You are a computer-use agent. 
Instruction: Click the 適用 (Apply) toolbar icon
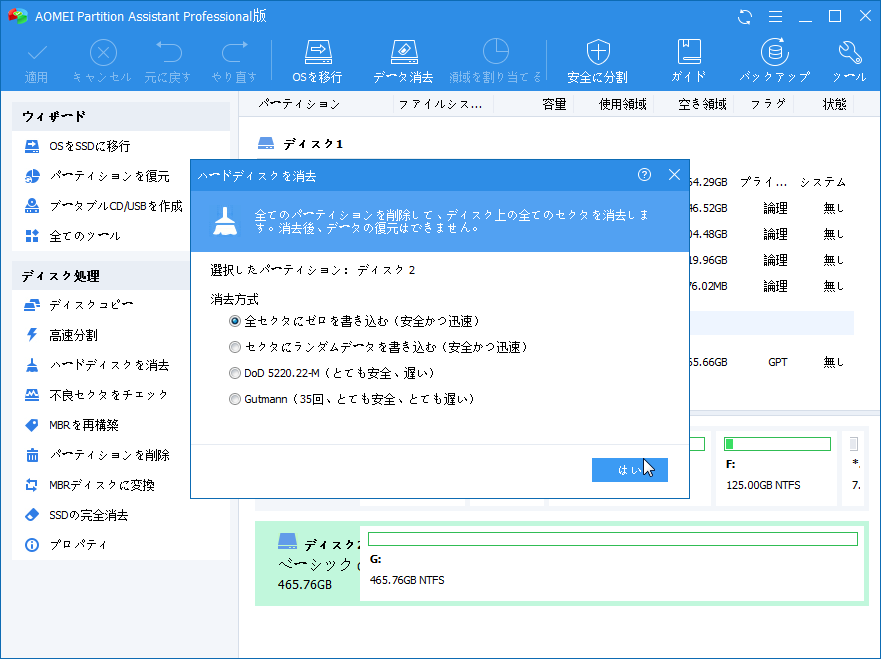coord(37,62)
